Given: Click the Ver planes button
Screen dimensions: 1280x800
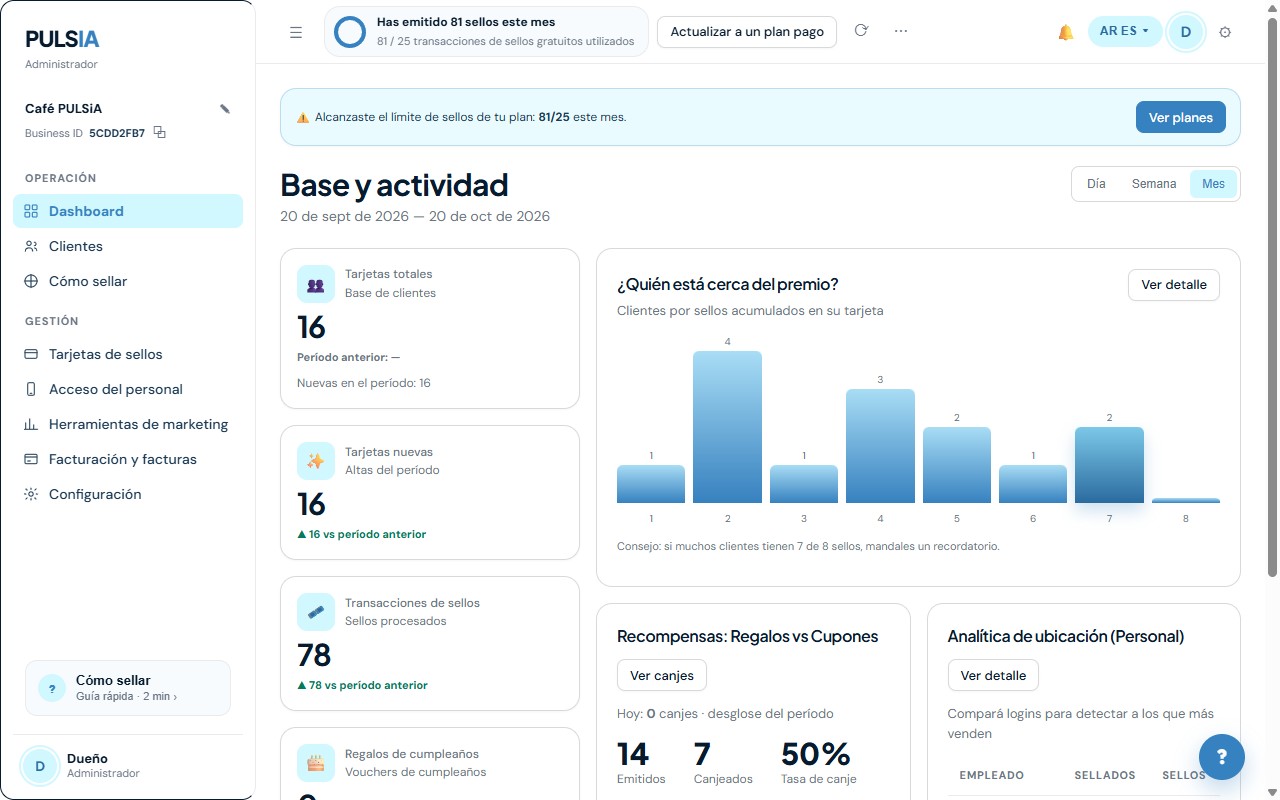Looking at the screenshot, I should click(1180, 117).
